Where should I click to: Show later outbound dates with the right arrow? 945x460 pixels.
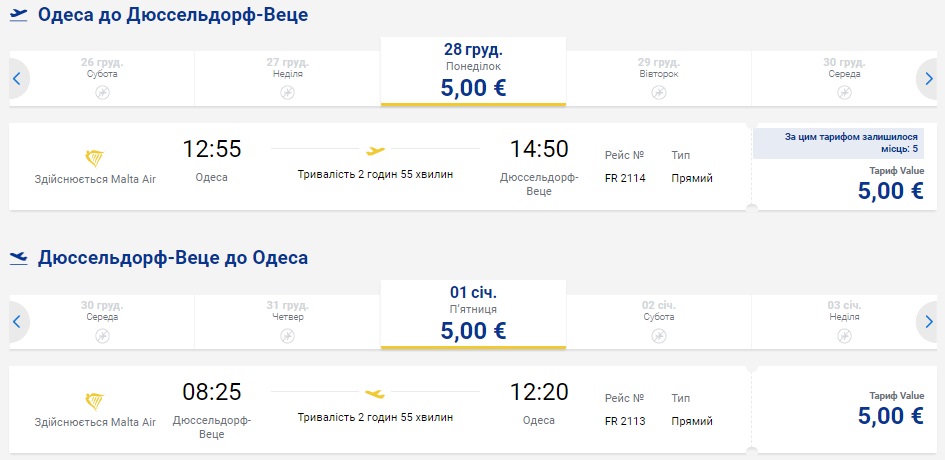click(929, 78)
